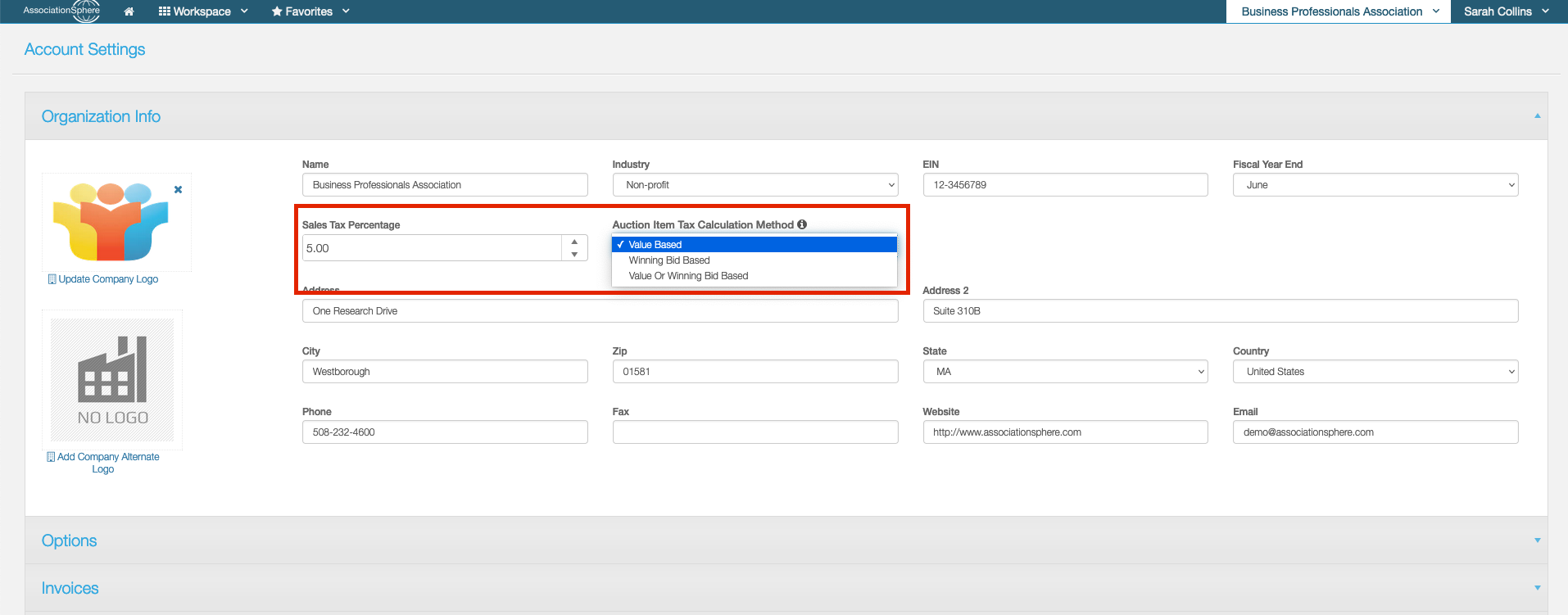This screenshot has width=1568, height=615.
Task: Click the AssociationSphere logo
Action: click(62, 11)
